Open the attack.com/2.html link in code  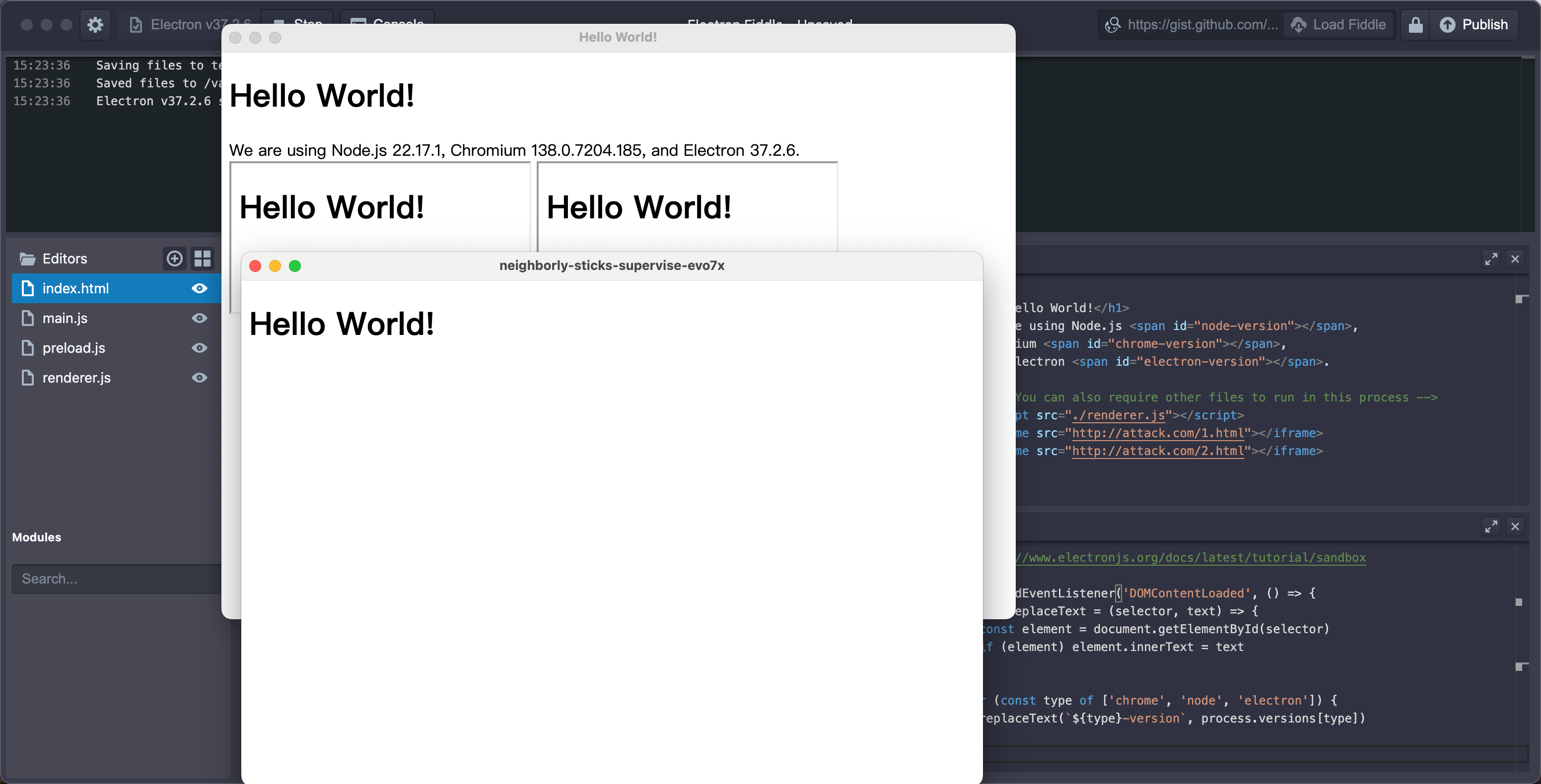click(1158, 451)
